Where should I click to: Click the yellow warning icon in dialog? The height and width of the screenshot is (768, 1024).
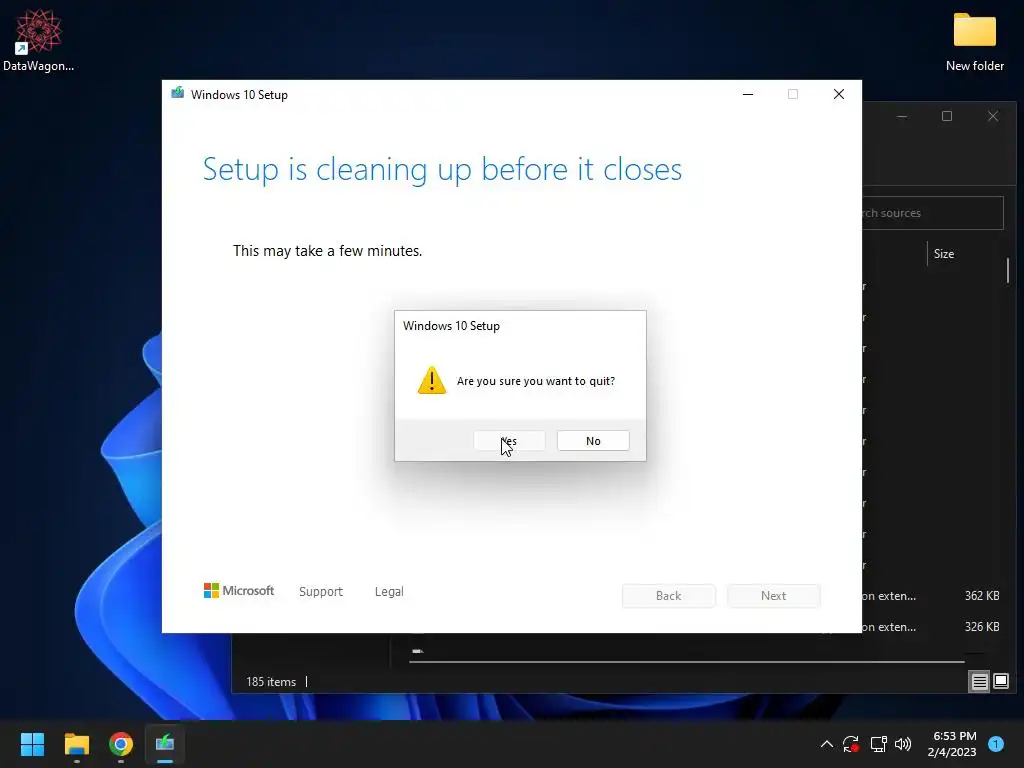(432, 380)
